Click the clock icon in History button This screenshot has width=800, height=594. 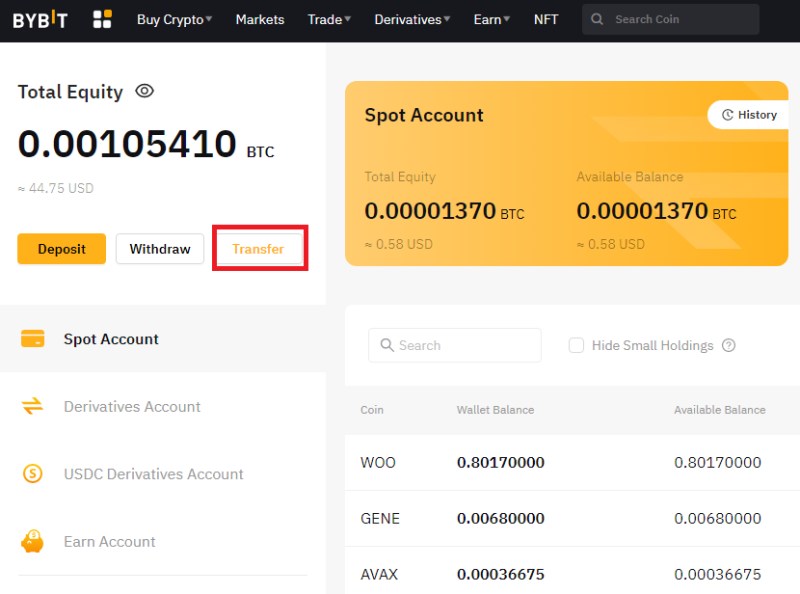tap(728, 115)
